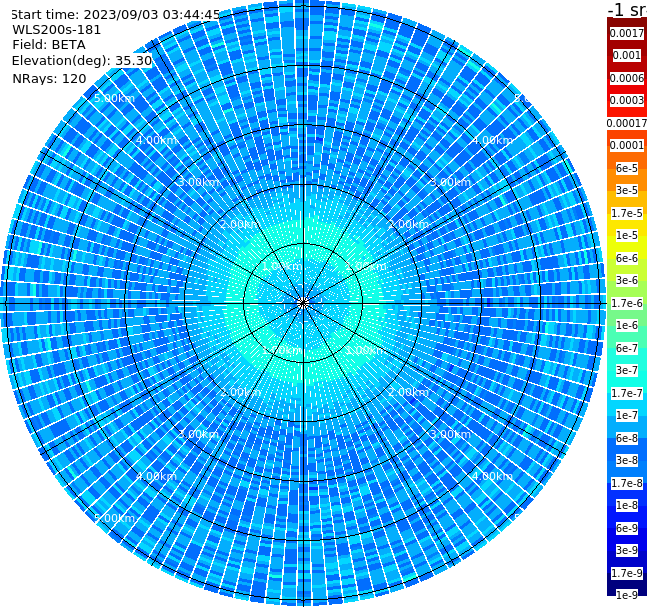Select the Elevation(deg): 35.30 text

click(x=82, y=61)
